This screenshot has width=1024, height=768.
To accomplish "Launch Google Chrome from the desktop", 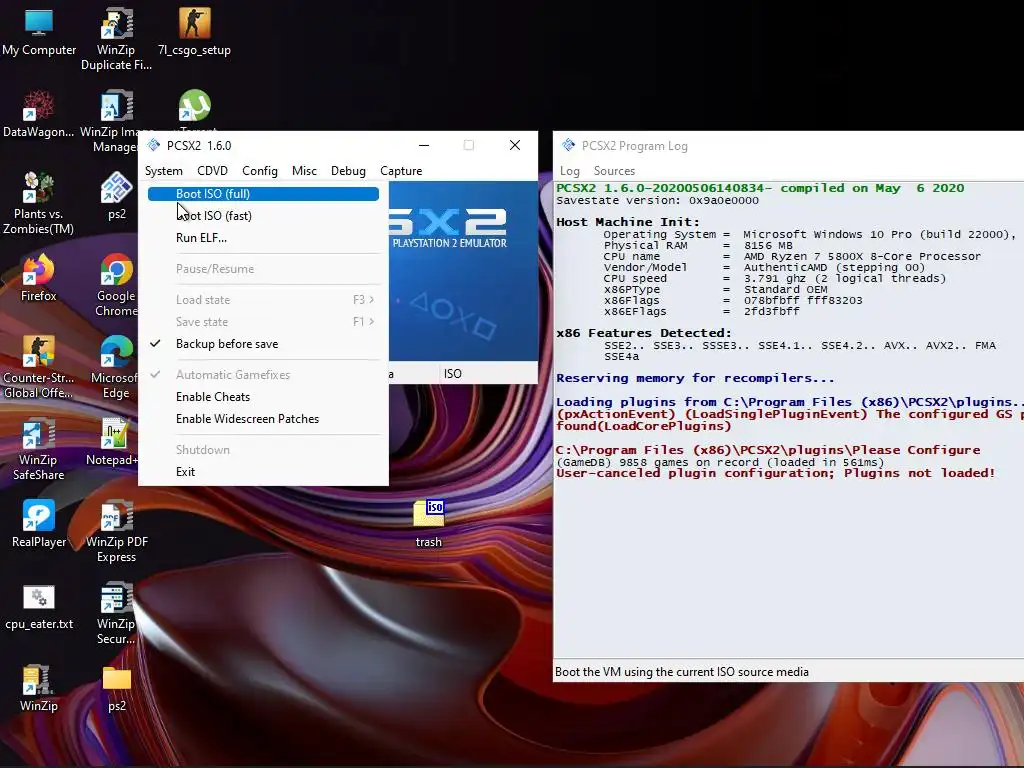I will click(116, 285).
